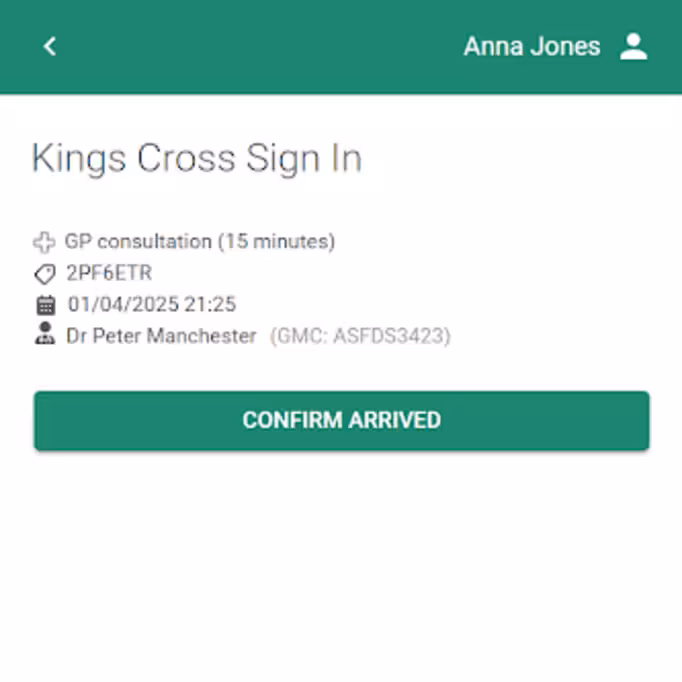Click the doctor icon beside Dr Peter Manchester
The width and height of the screenshot is (682, 682).
coord(45,336)
